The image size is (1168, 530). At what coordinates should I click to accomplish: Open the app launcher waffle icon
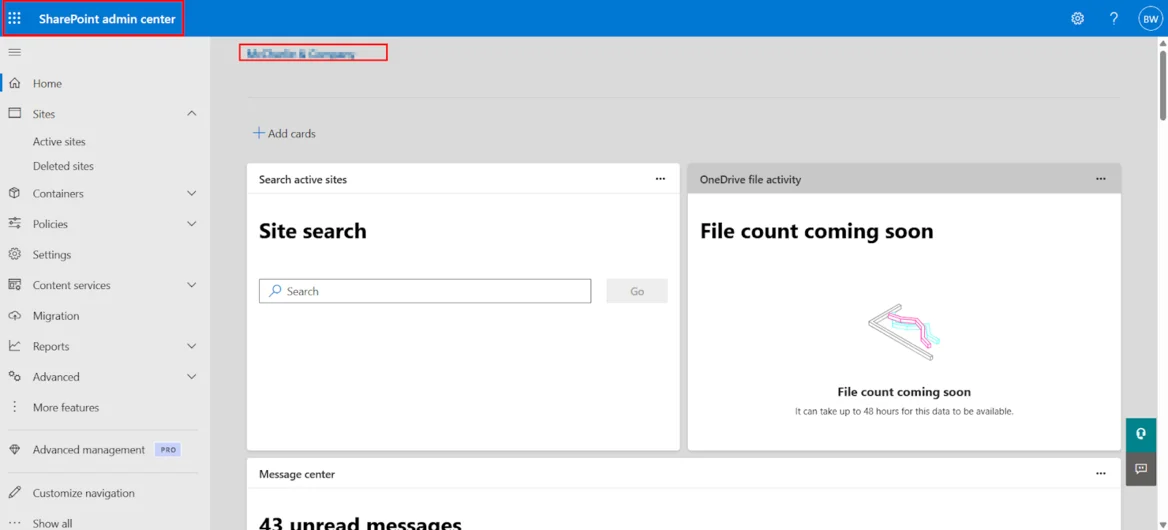click(x=14, y=19)
